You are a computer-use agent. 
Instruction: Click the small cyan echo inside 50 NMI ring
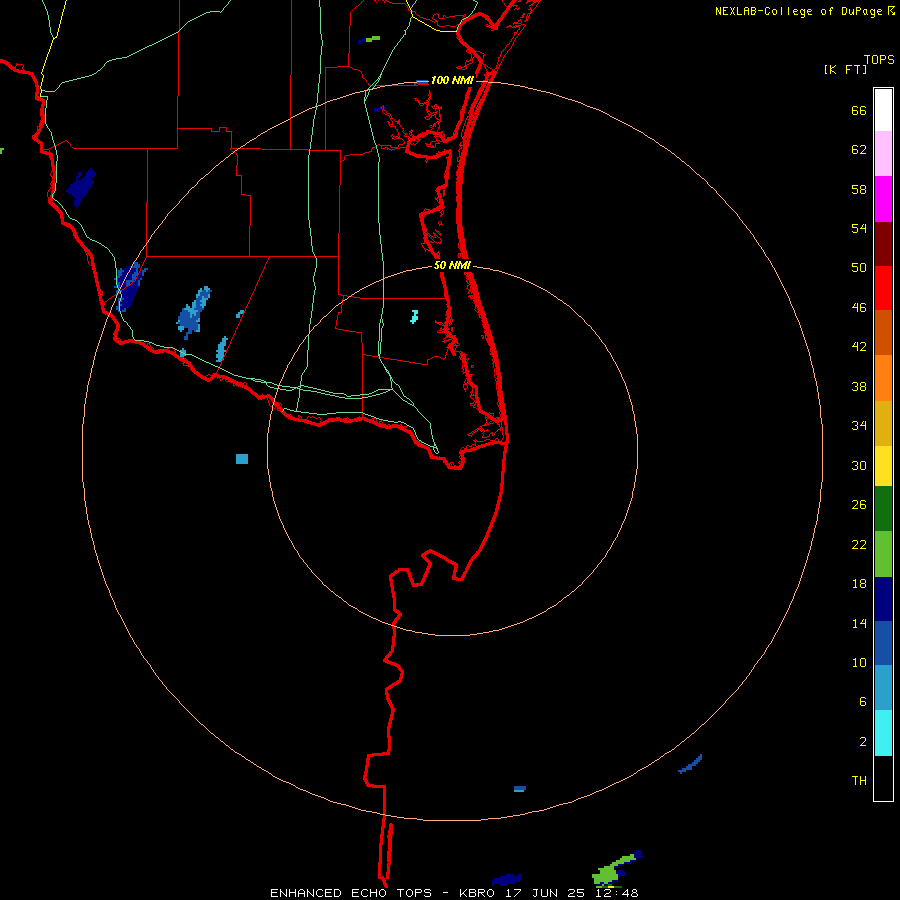414,316
